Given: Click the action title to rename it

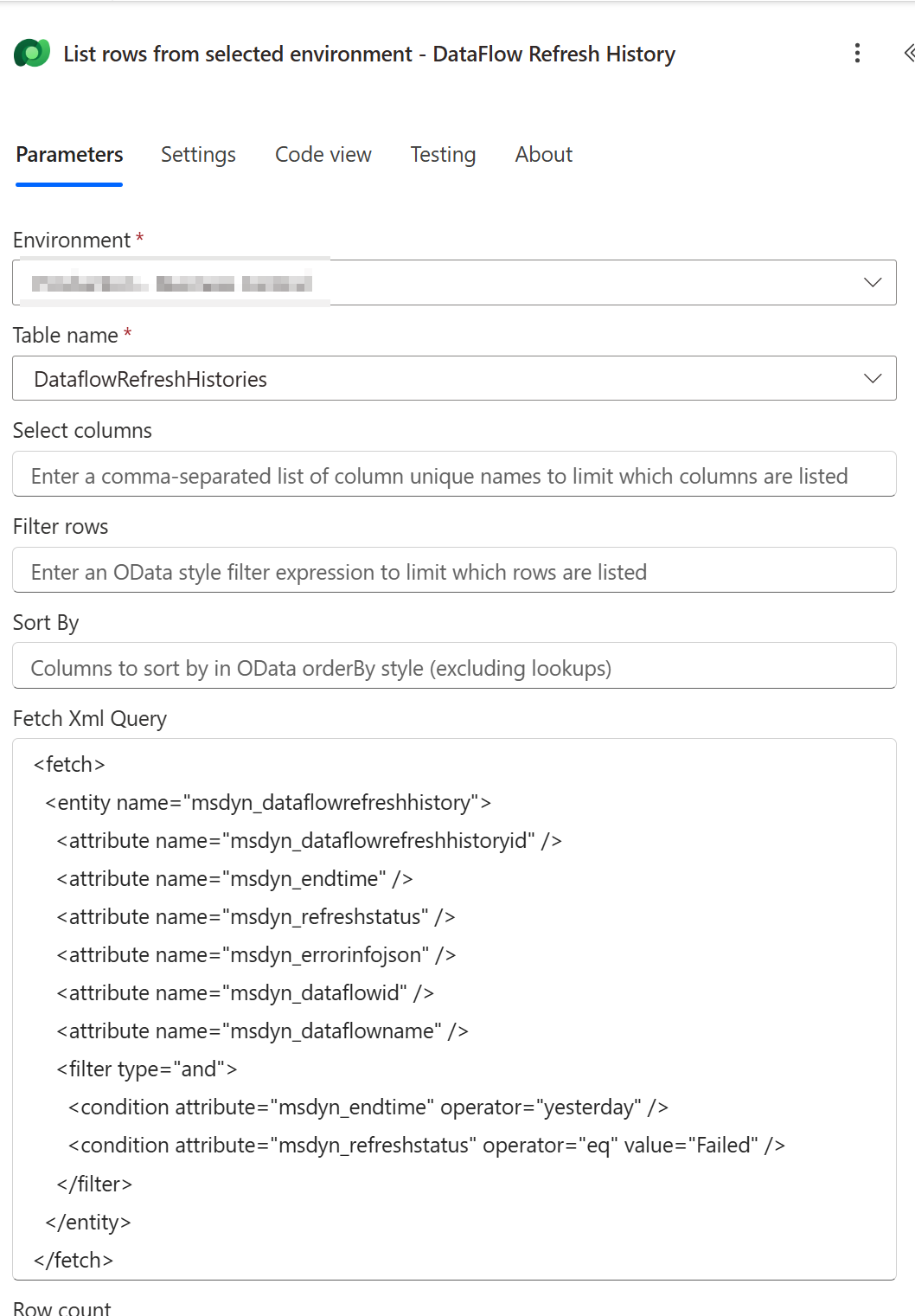Looking at the screenshot, I should tap(369, 54).
